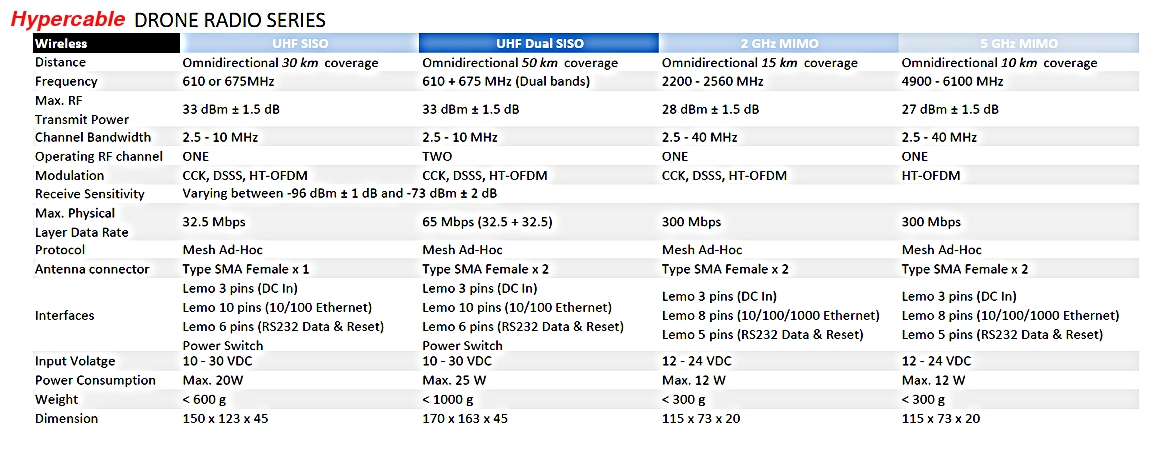Select the 5 GHz MIMO header
The width and height of the screenshot is (1164, 470).
pos(1018,43)
